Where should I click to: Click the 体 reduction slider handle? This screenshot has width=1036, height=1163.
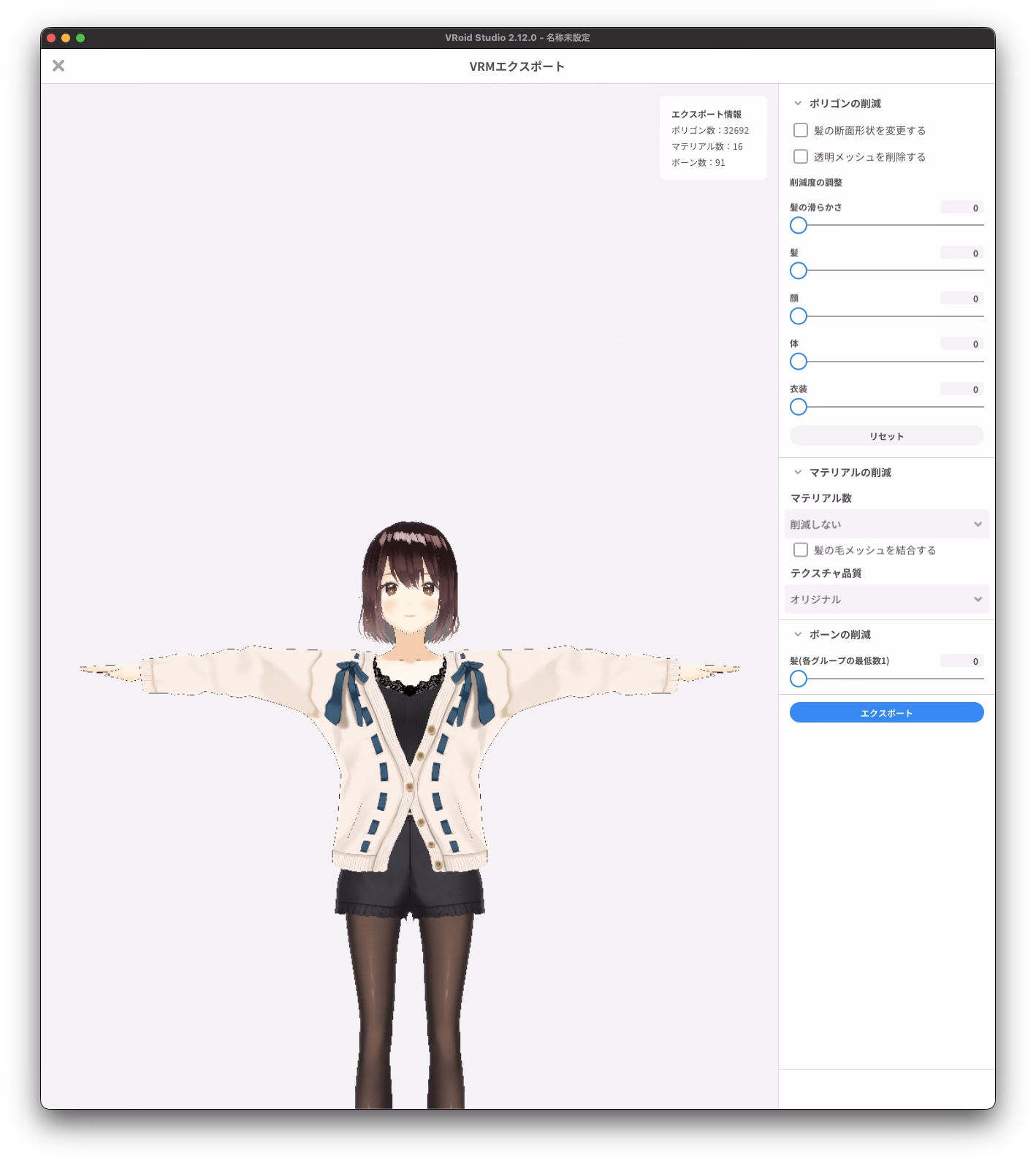[x=799, y=362]
